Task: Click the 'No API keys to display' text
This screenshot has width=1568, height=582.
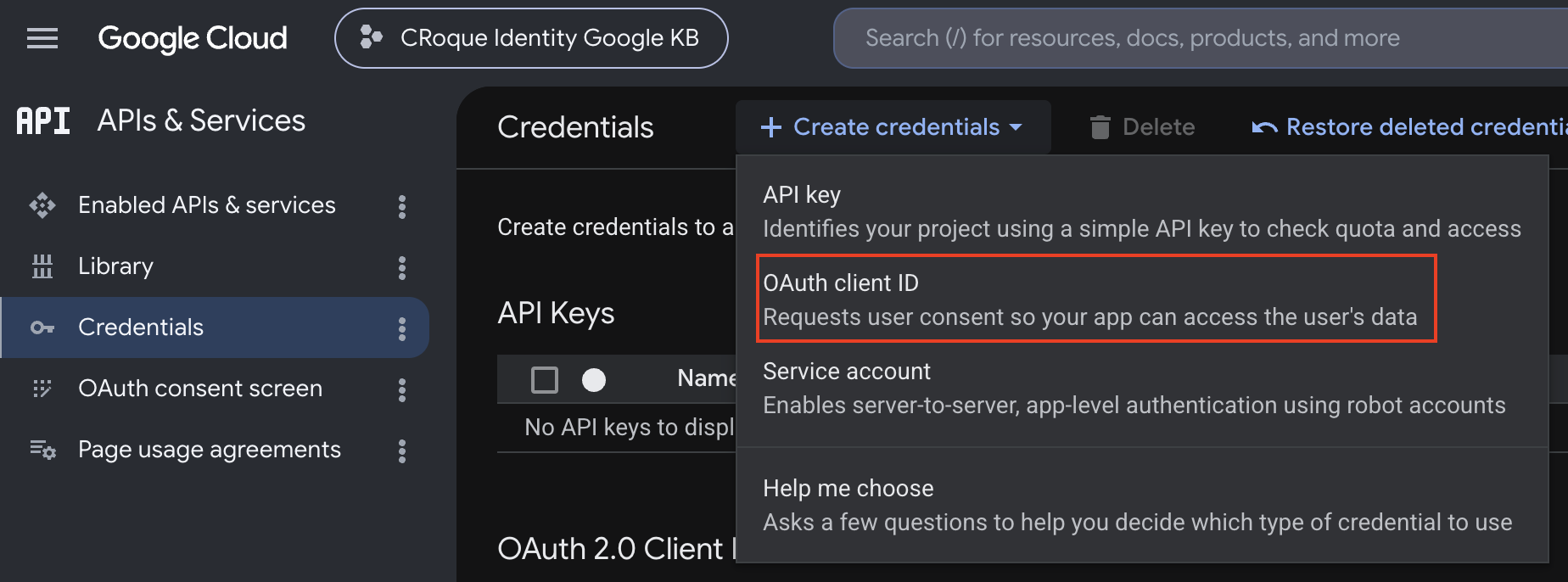Action: (630, 428)
